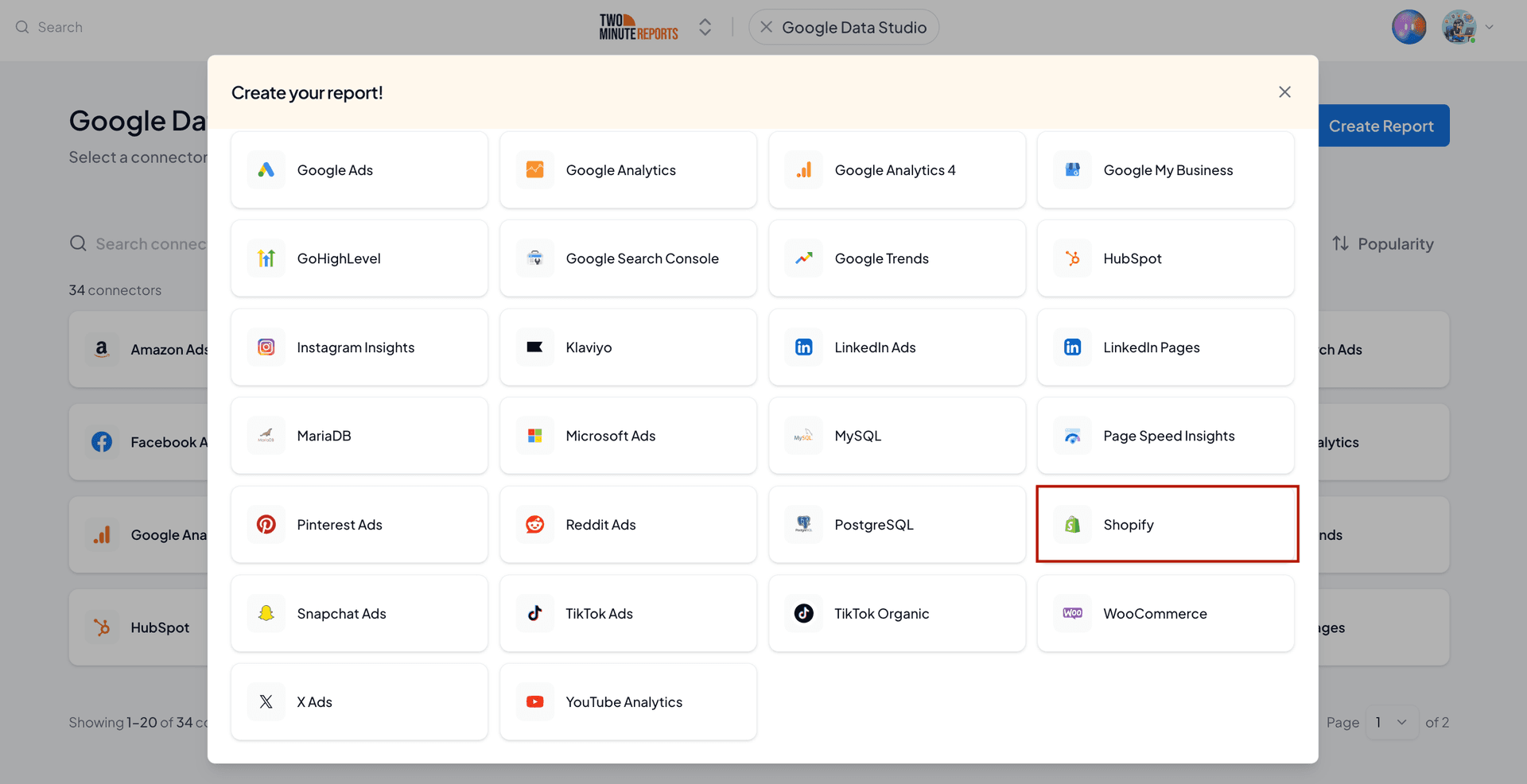Choose the LinkedIn Pages icon
This screenshot has height=784, width=1527.
1073,347
